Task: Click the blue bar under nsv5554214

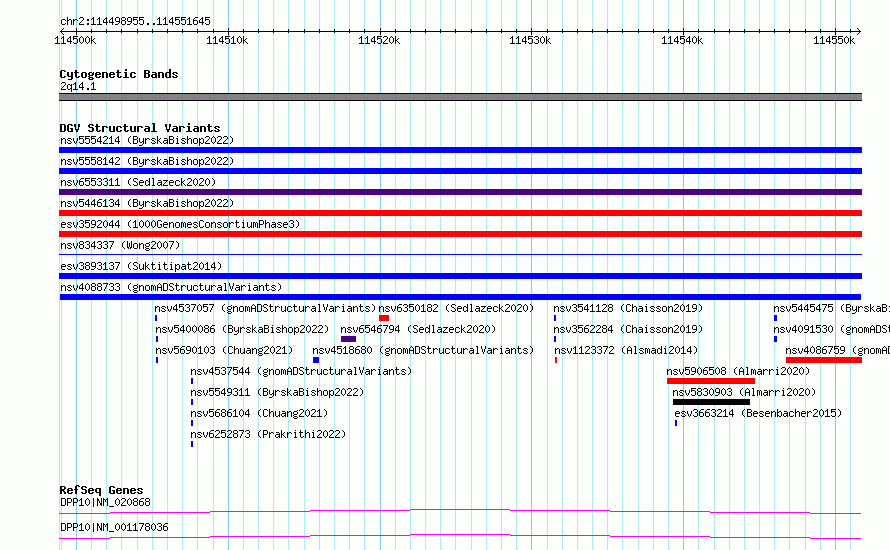Action: tap(460, 150)
